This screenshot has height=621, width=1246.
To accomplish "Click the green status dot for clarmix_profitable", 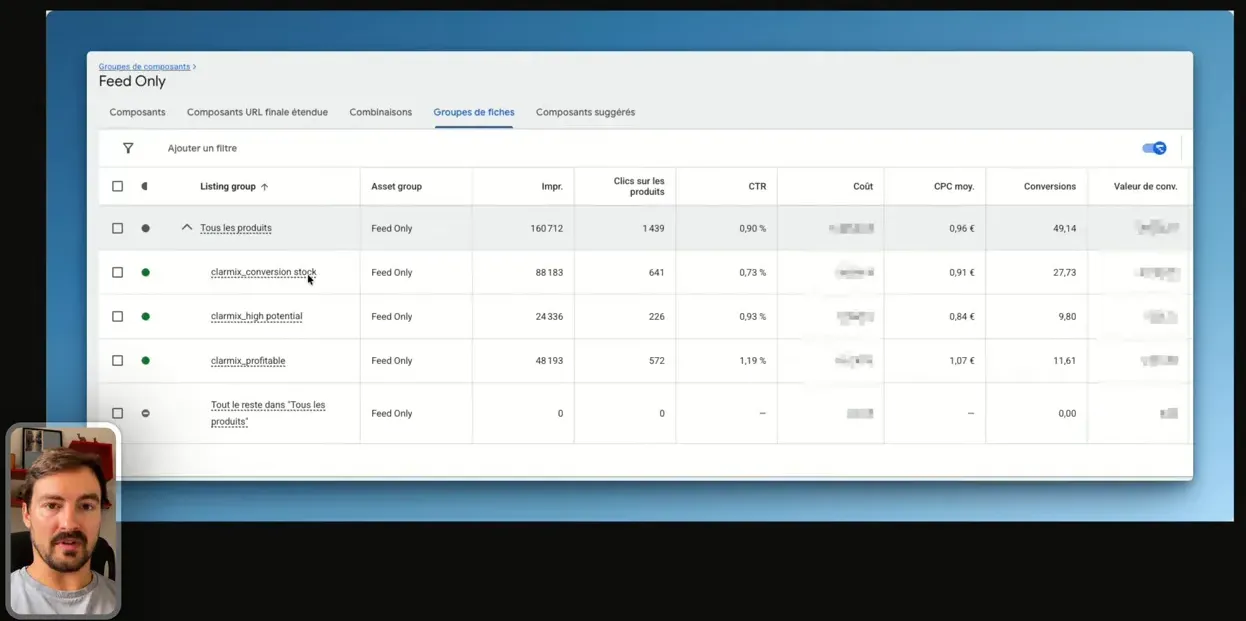I will point(145,360).
